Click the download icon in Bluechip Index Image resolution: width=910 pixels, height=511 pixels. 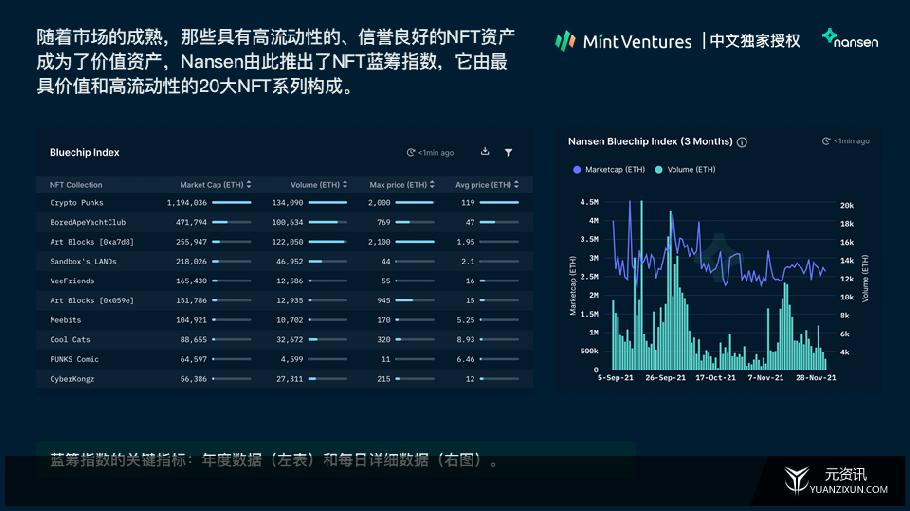tap(485, 152)
